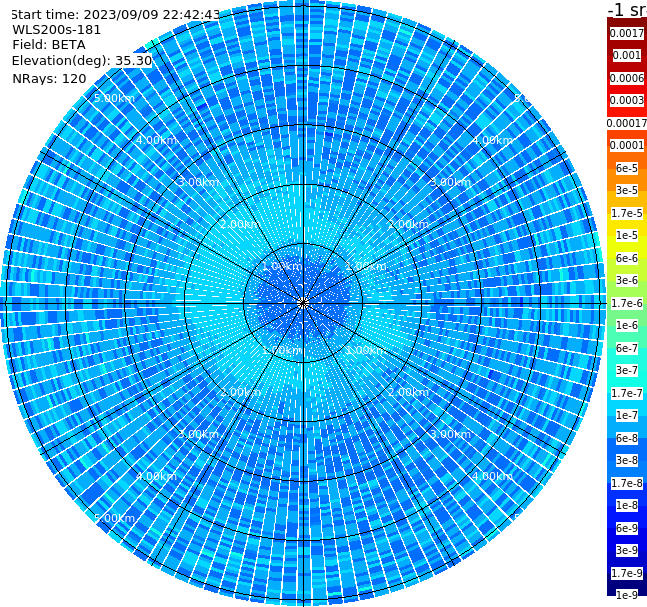Click the 3e-8 colorbar label
647x607 pixels.
(x=627, y=461)
